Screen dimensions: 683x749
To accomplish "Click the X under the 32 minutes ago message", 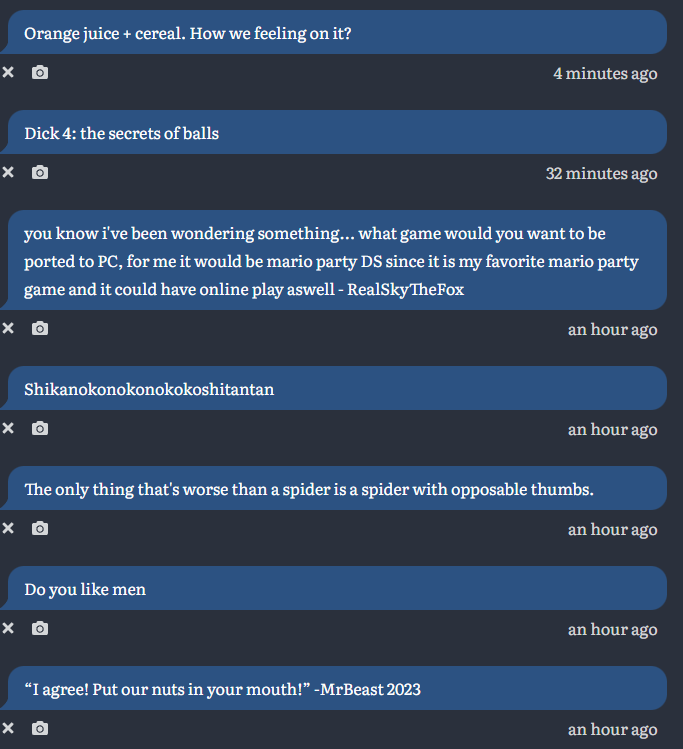I will pos(8,172).
